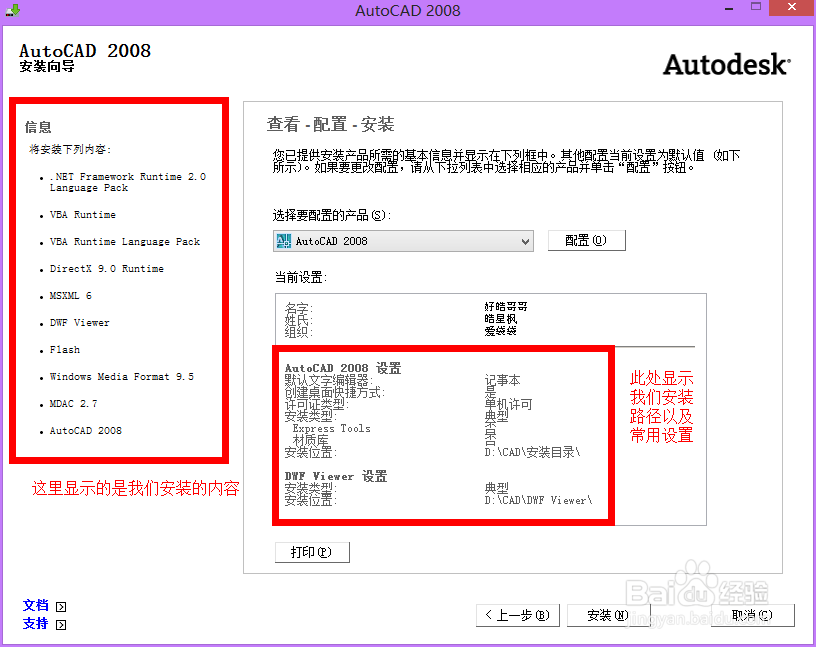Start installation with 安装(N) button
This screenshot has width=816, height=647.
pos(608,615)
